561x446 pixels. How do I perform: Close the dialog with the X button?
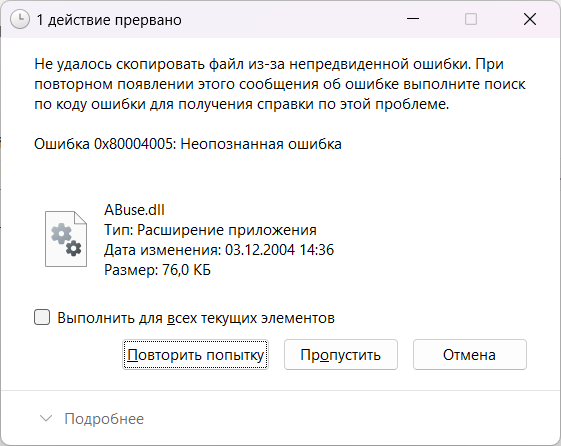530,19
